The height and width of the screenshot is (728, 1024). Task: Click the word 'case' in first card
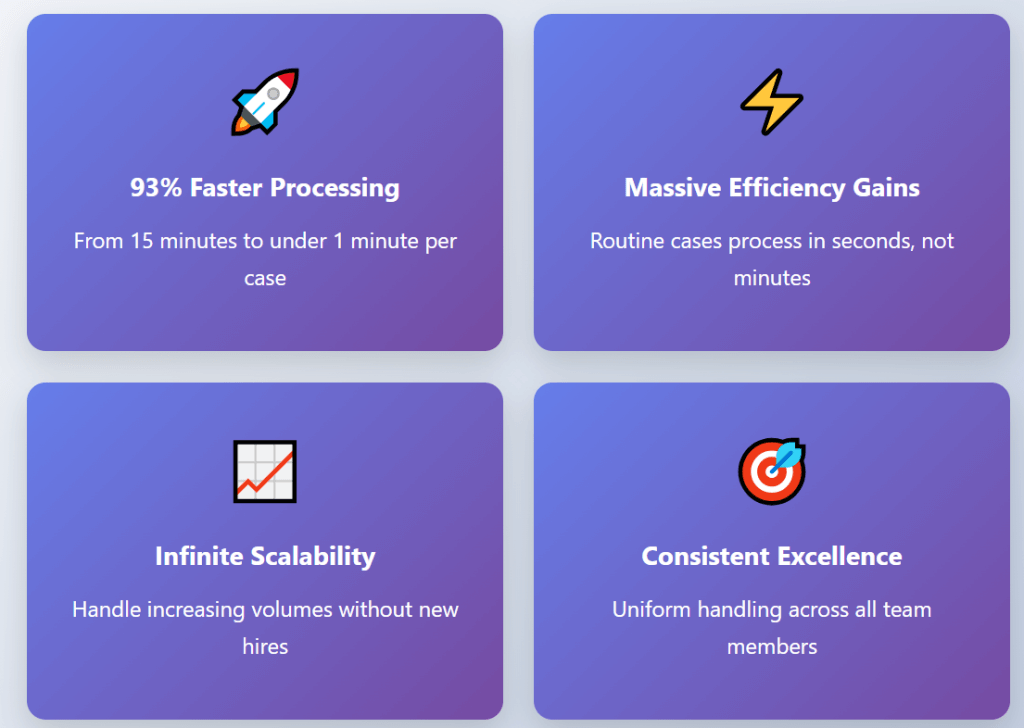click(265, 279)
